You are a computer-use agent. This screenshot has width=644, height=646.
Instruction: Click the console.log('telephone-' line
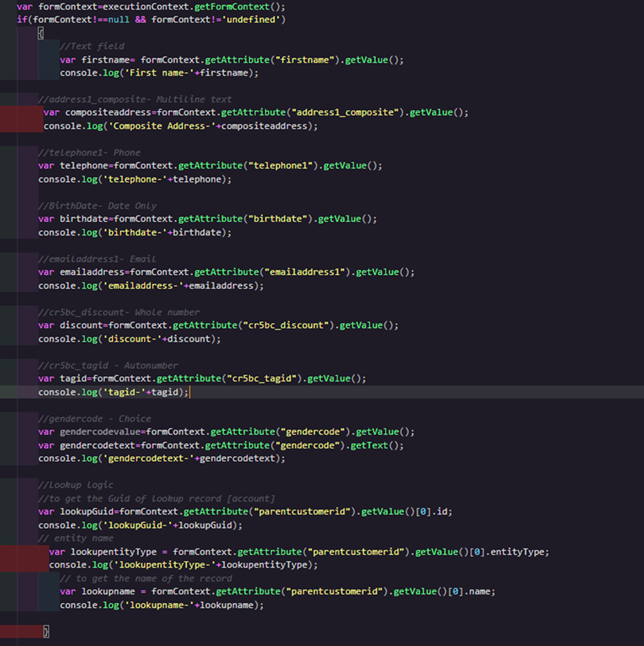(x=135, y=179)
